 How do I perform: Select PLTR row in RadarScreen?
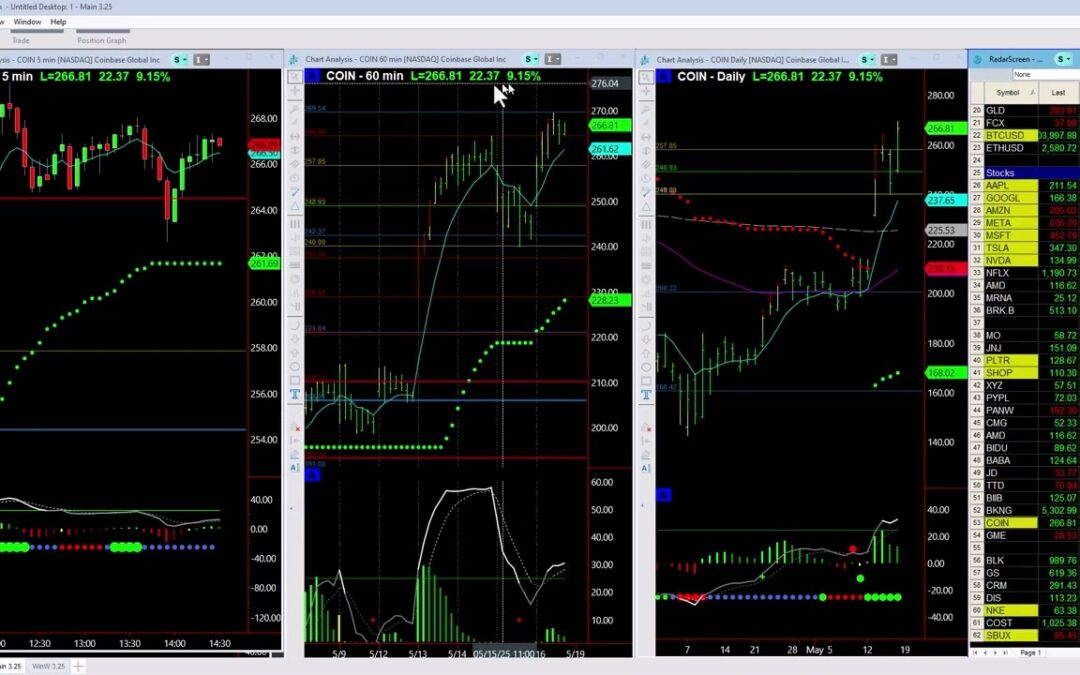coord(1024,360)
